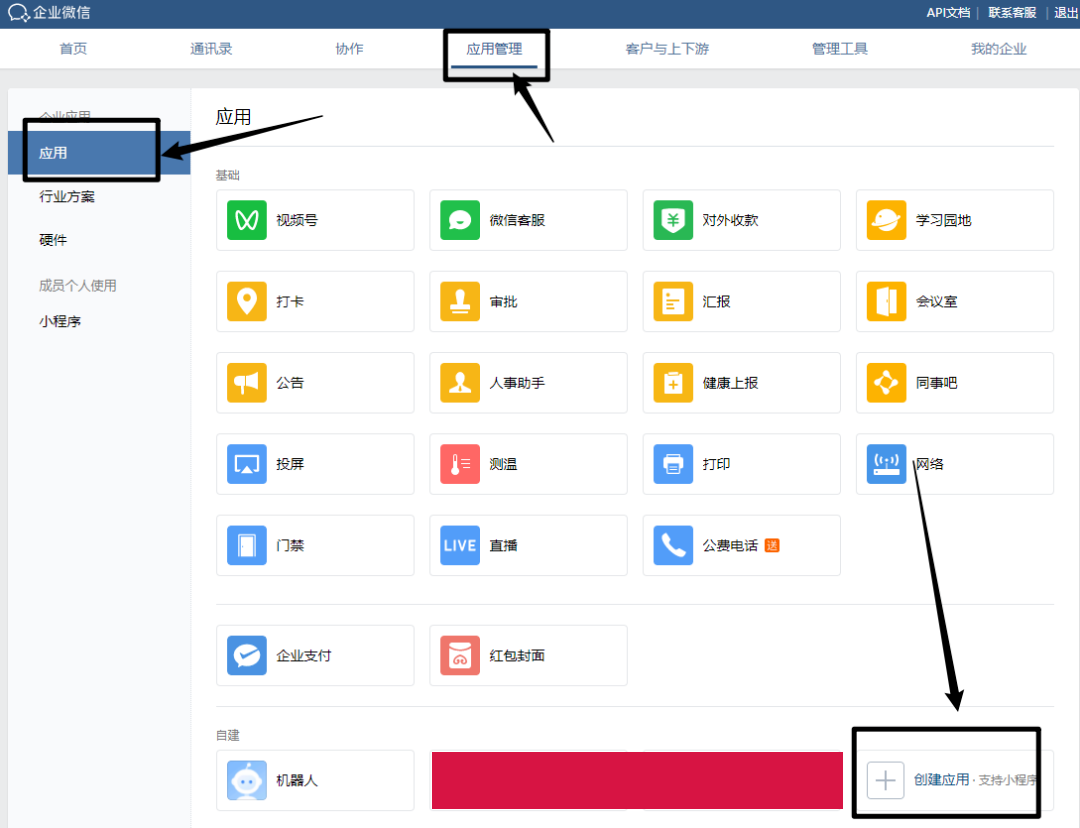This screenshot has height=828, width=1080.
Task: Select the 应用管理 tab
Action: coord(494,49)
